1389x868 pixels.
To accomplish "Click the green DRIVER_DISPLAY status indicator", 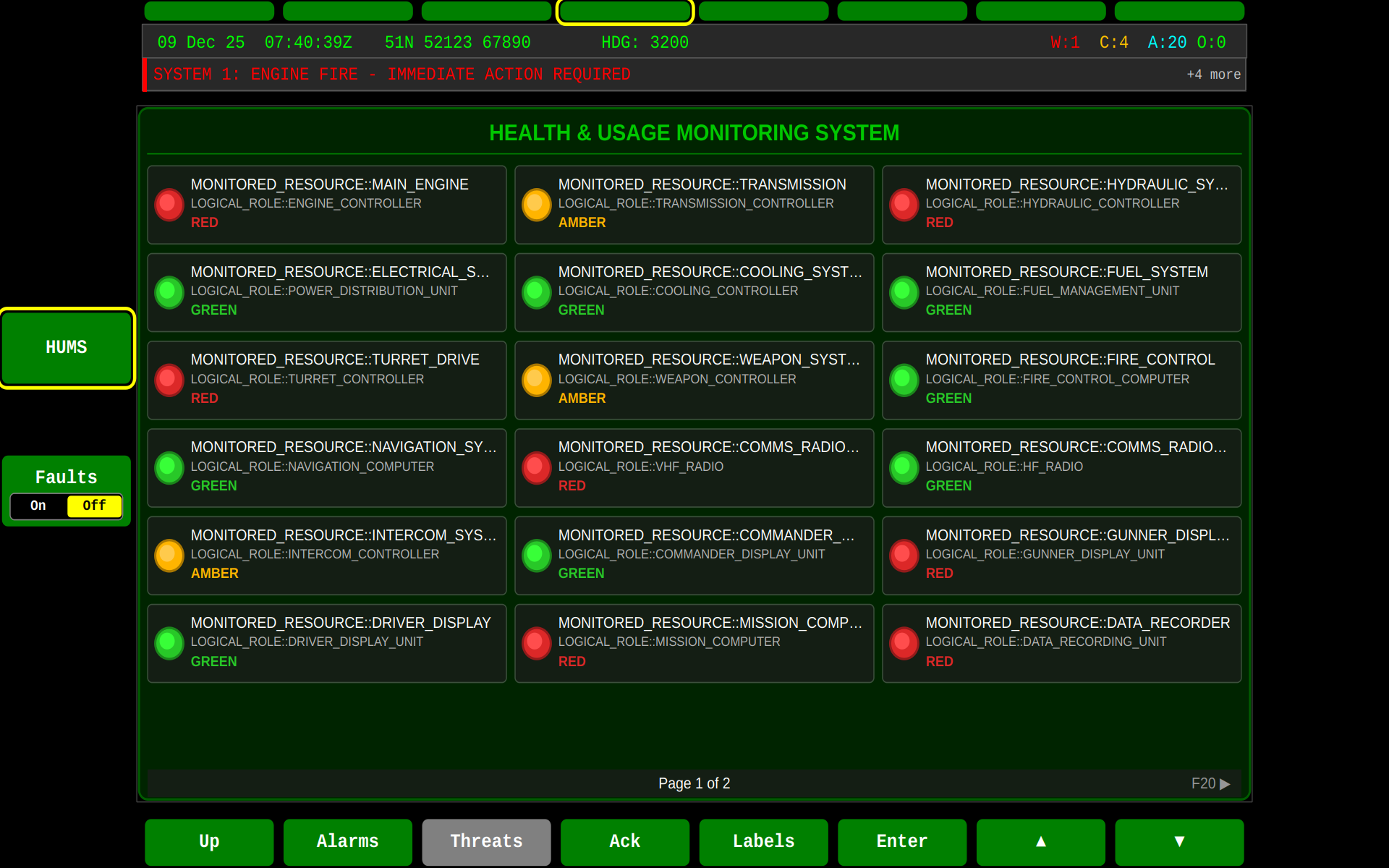I will coord(169,643).
